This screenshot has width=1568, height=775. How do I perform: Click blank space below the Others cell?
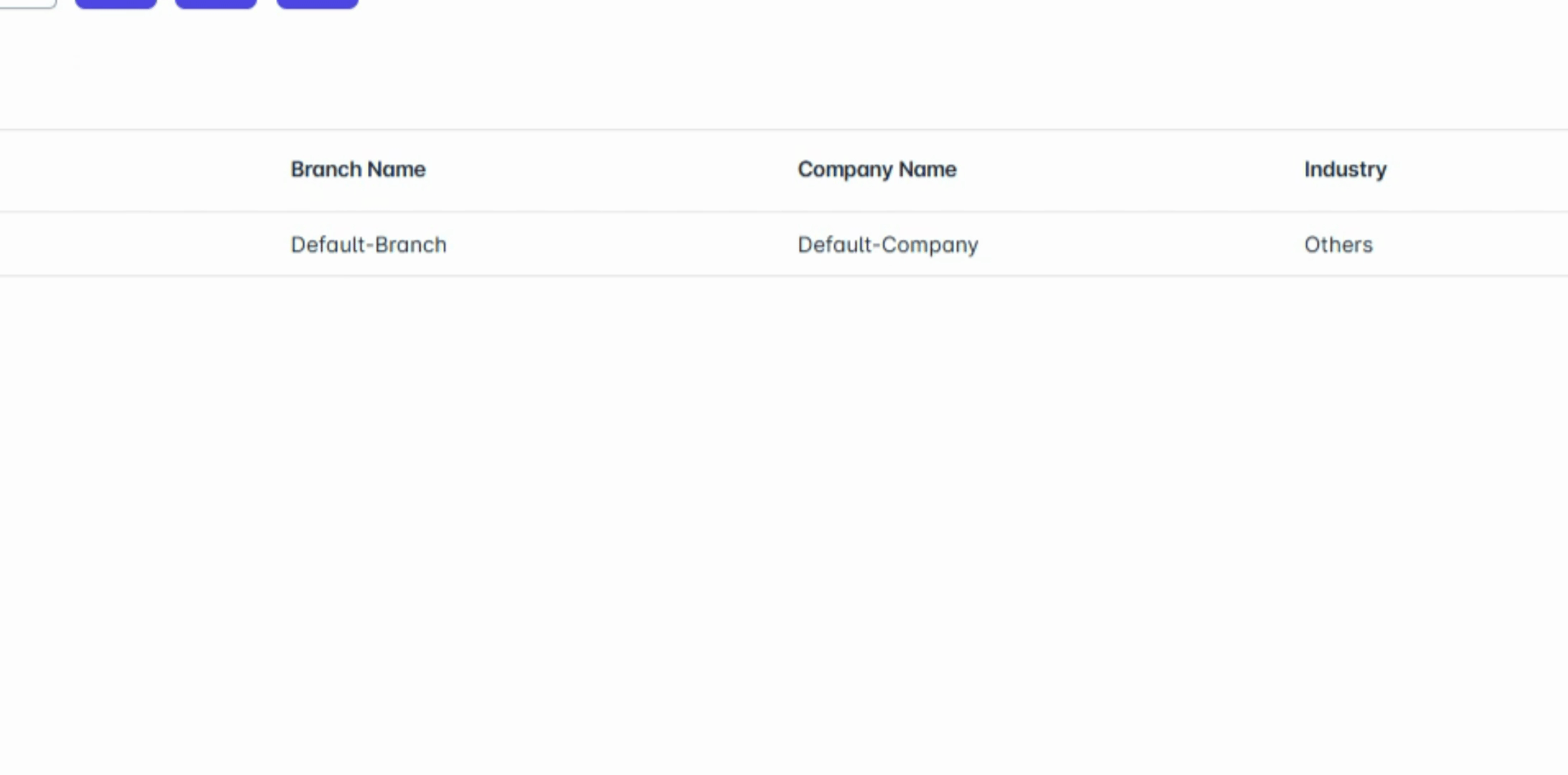[1338, 431]
